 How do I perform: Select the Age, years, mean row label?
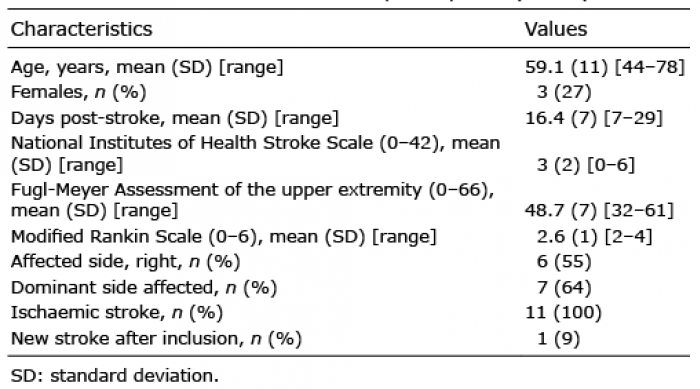147,67
